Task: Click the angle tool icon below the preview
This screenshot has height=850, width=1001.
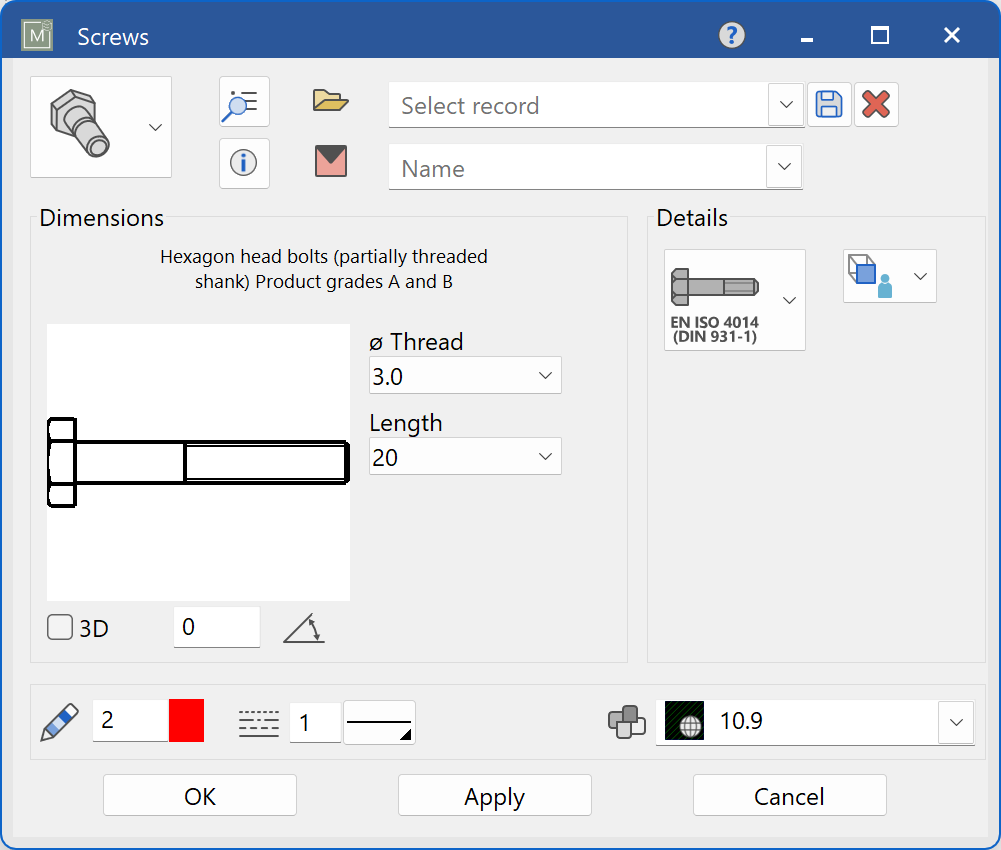Action: coord(303,627)
